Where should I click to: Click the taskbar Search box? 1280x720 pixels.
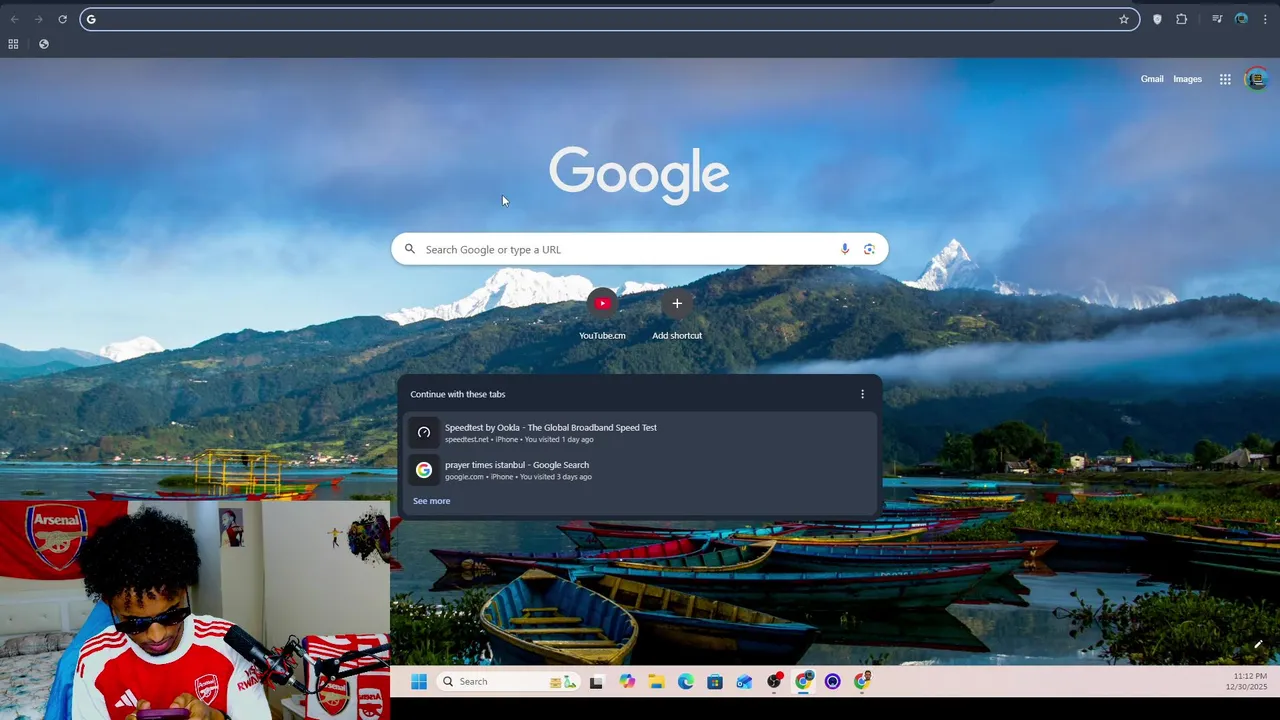pos(508,682)
